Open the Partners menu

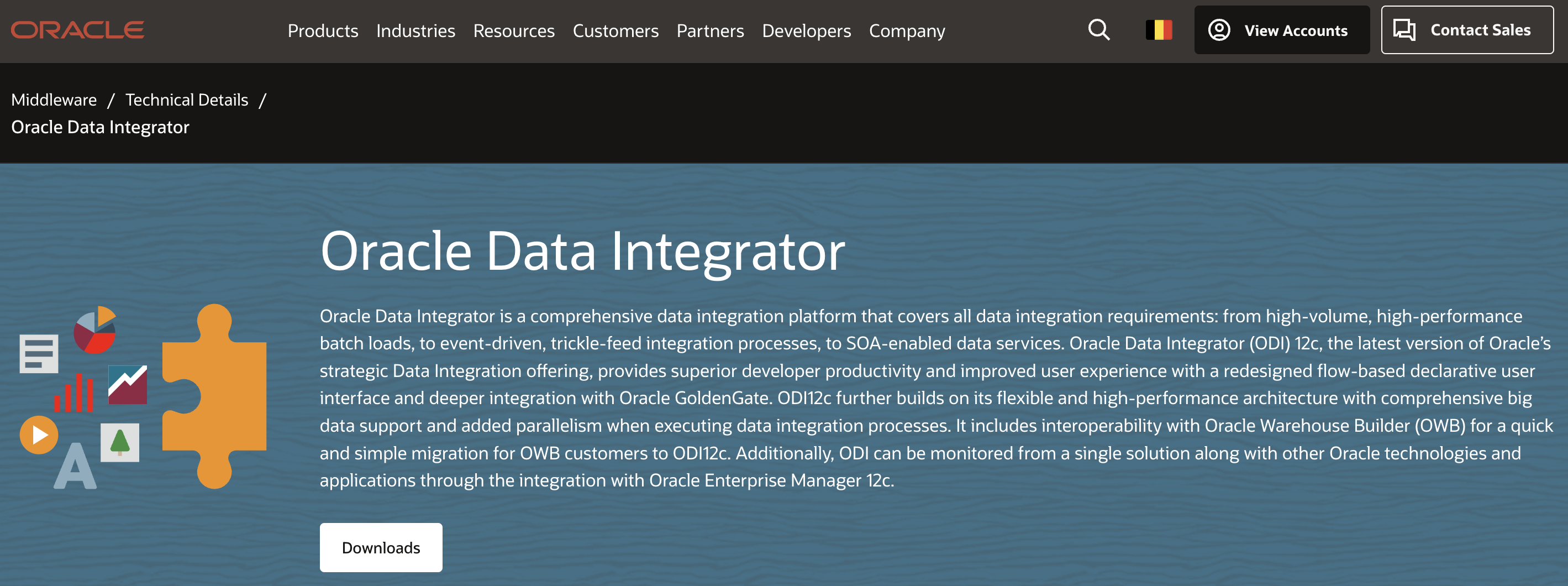click(x=710, y=30)
